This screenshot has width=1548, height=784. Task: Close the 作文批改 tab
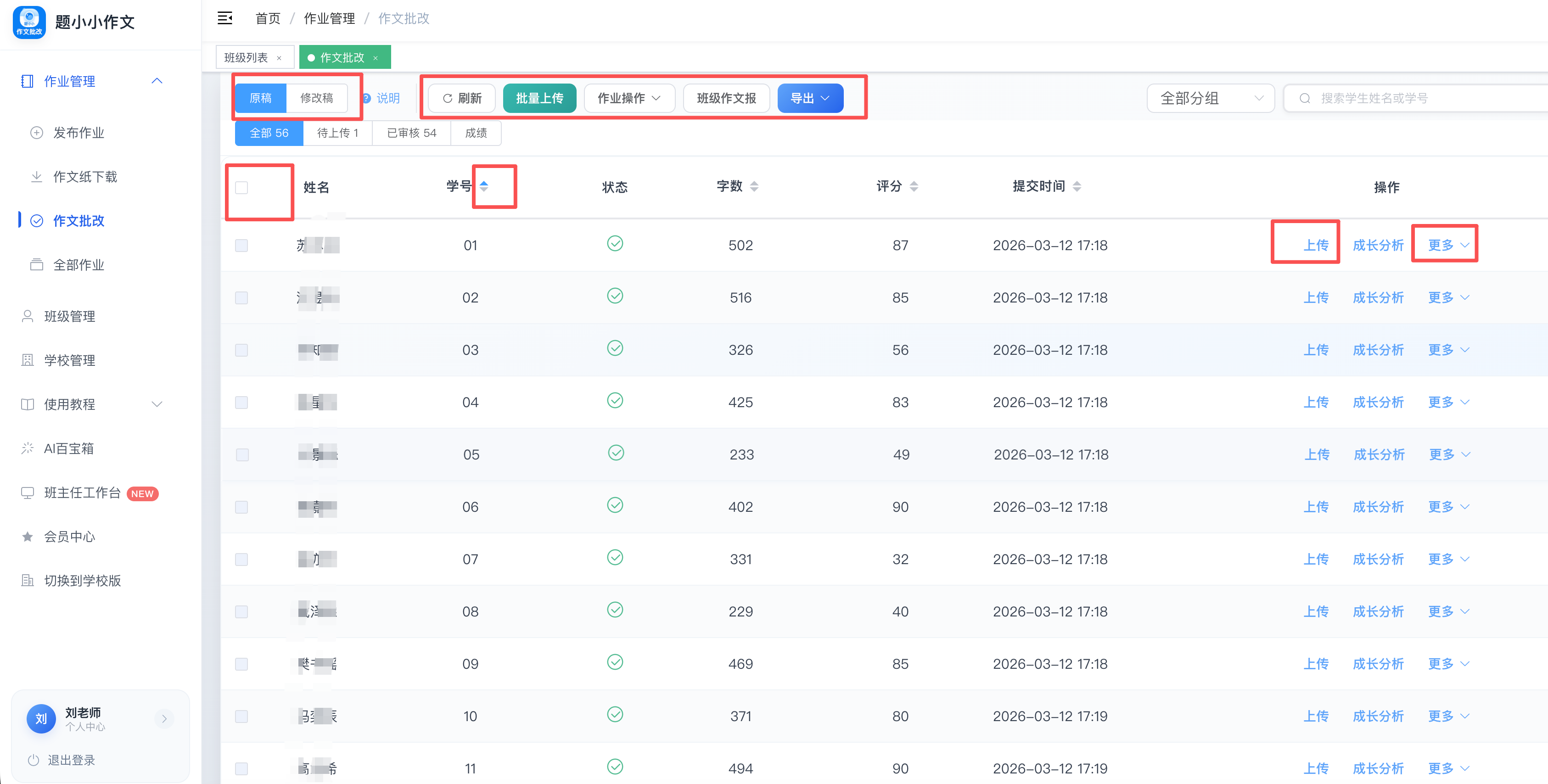click(x=376, y=58)
